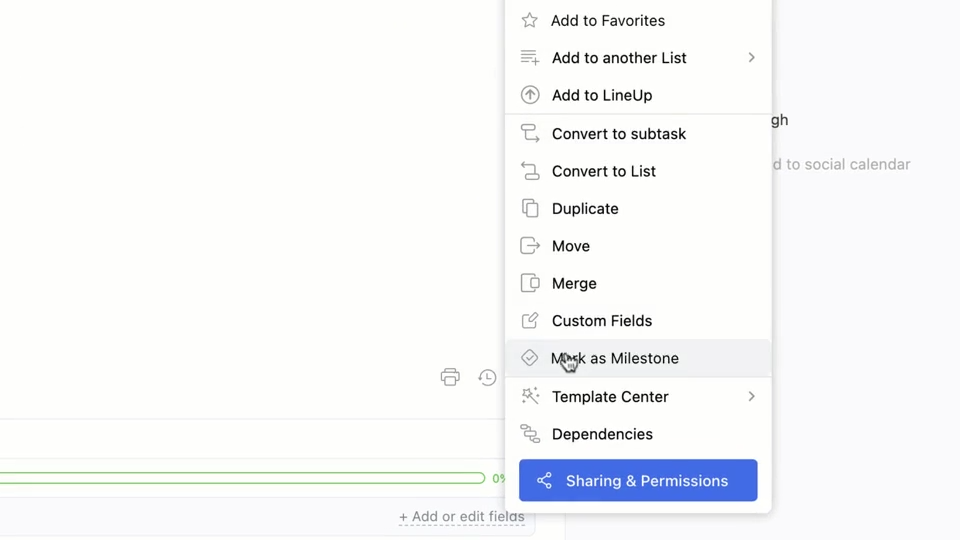Open task history via the clock icon
Screen dimensions: 960x540
(x=487, y=377)
